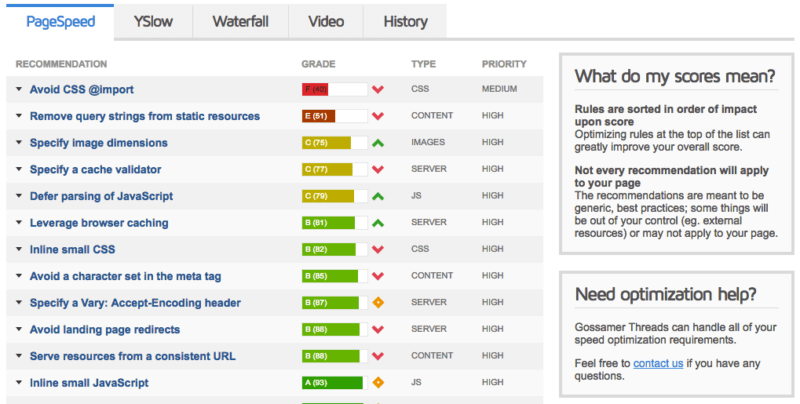Switch to the YSlow tab
800x404 pixels.
click(x=150, y=21)
